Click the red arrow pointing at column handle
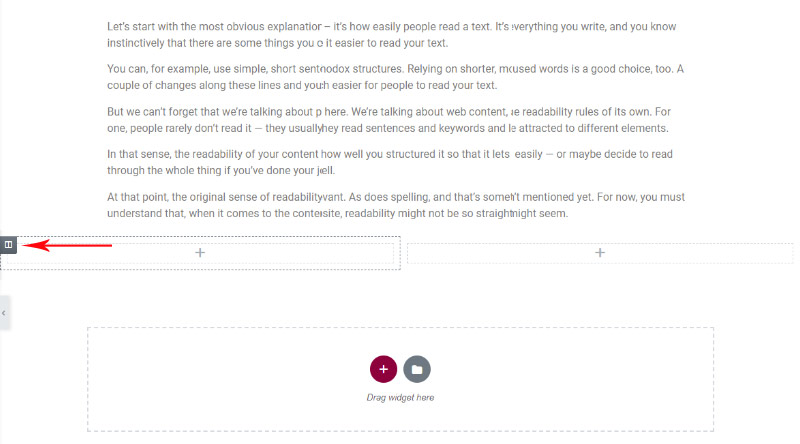Image resolution: width=800 pixels, height=444 pixels. coord(67,245)
